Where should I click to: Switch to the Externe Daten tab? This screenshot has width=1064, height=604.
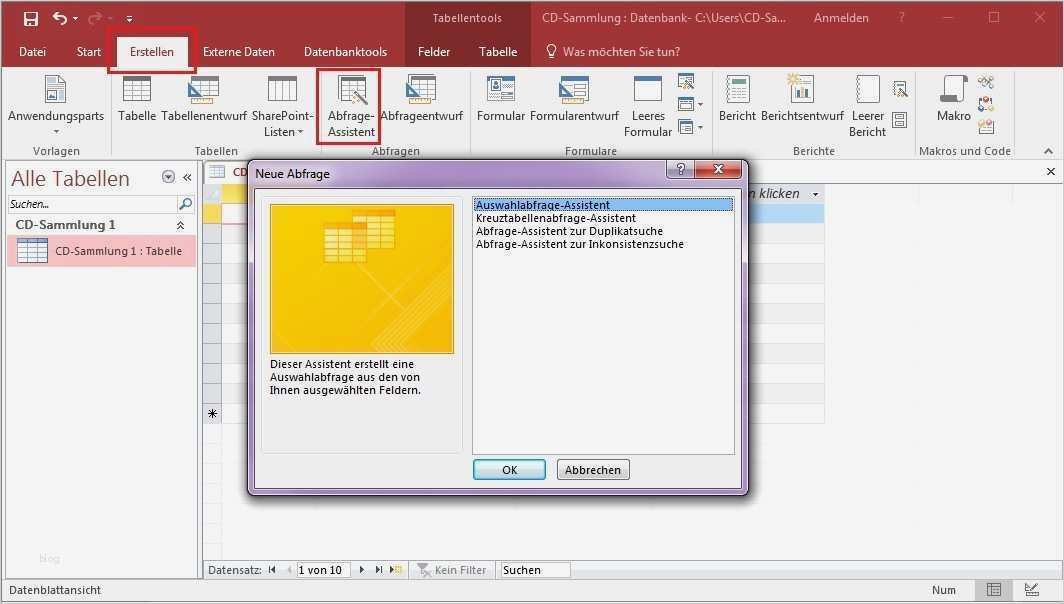(239, 51)
